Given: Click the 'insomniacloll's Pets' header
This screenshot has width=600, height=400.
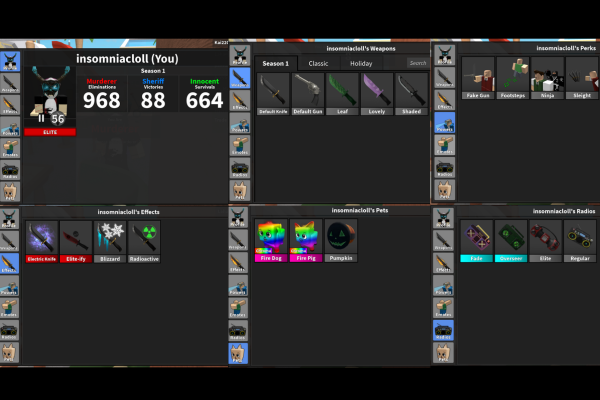Looking at the screenshot, I should point(360,210).
